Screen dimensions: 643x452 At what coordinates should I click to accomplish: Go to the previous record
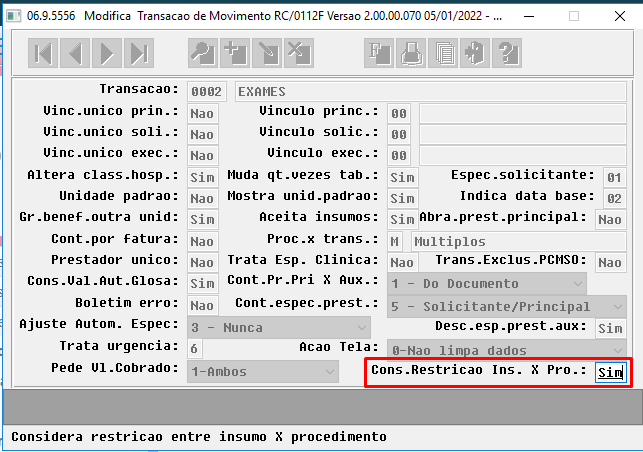coord(75,53)
